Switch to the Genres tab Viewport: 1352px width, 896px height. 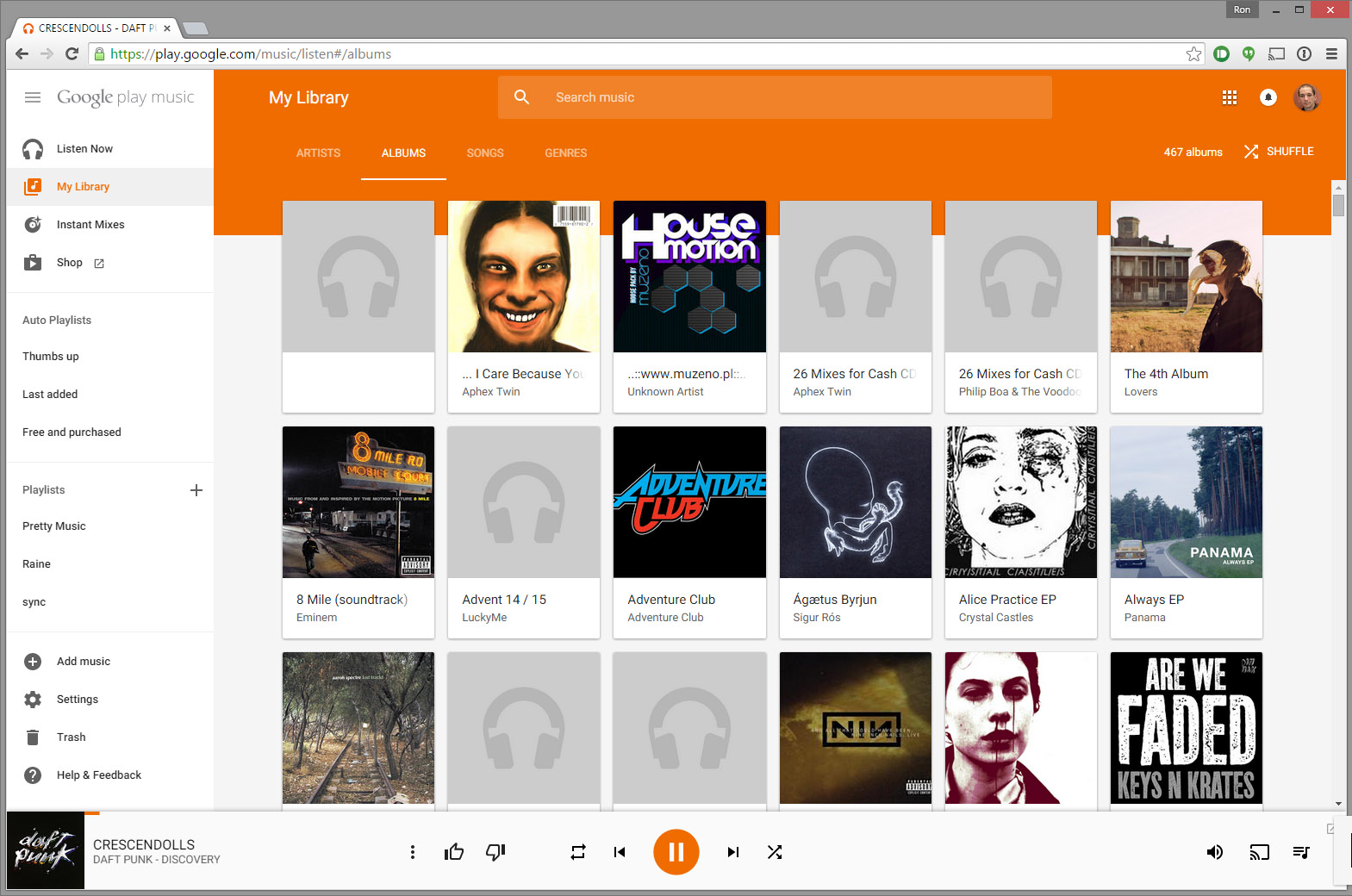pos(566,153)
